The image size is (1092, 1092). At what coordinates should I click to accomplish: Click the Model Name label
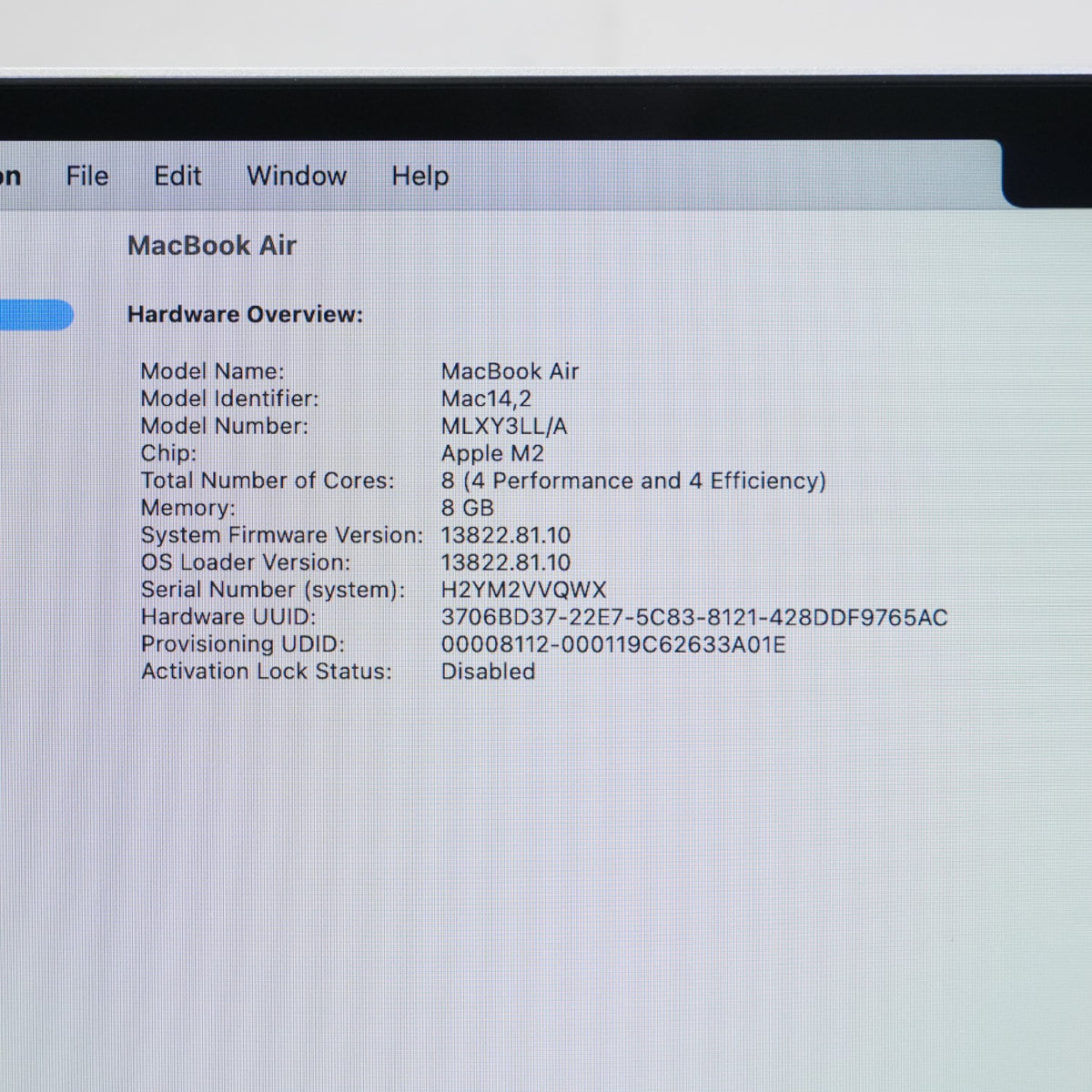tap(212, 371)
